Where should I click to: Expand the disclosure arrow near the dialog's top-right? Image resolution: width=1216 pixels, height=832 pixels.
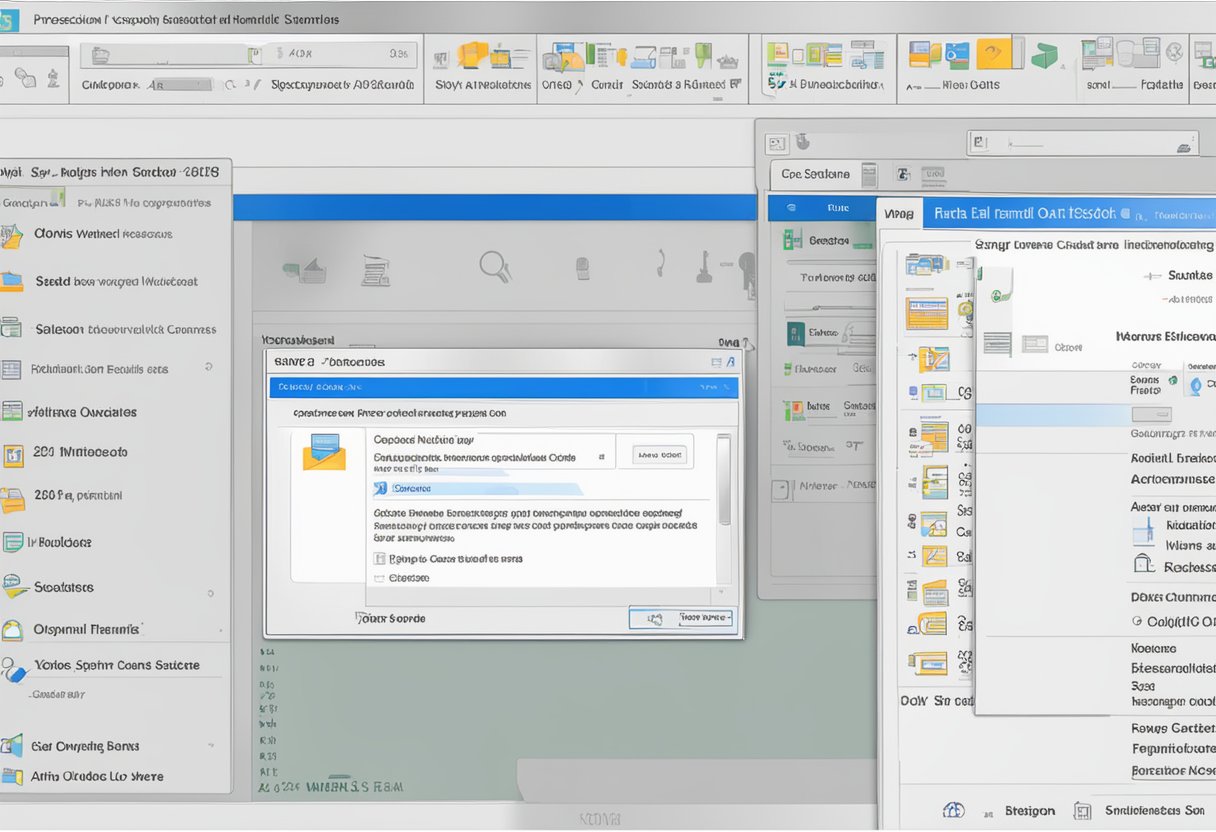[x=729, y=362]
